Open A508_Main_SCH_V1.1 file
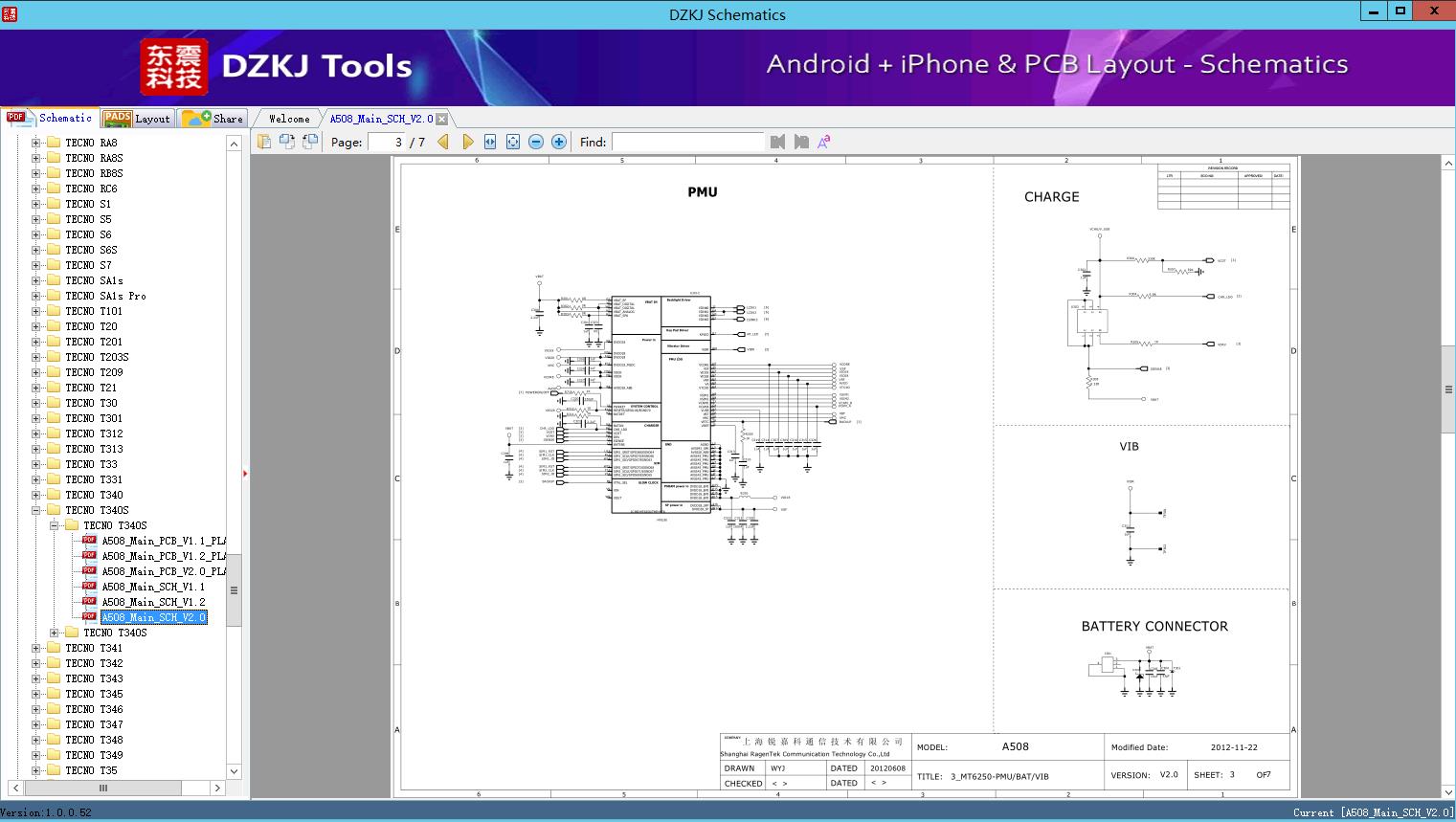 pyautogui.click(x=153, y=587)
